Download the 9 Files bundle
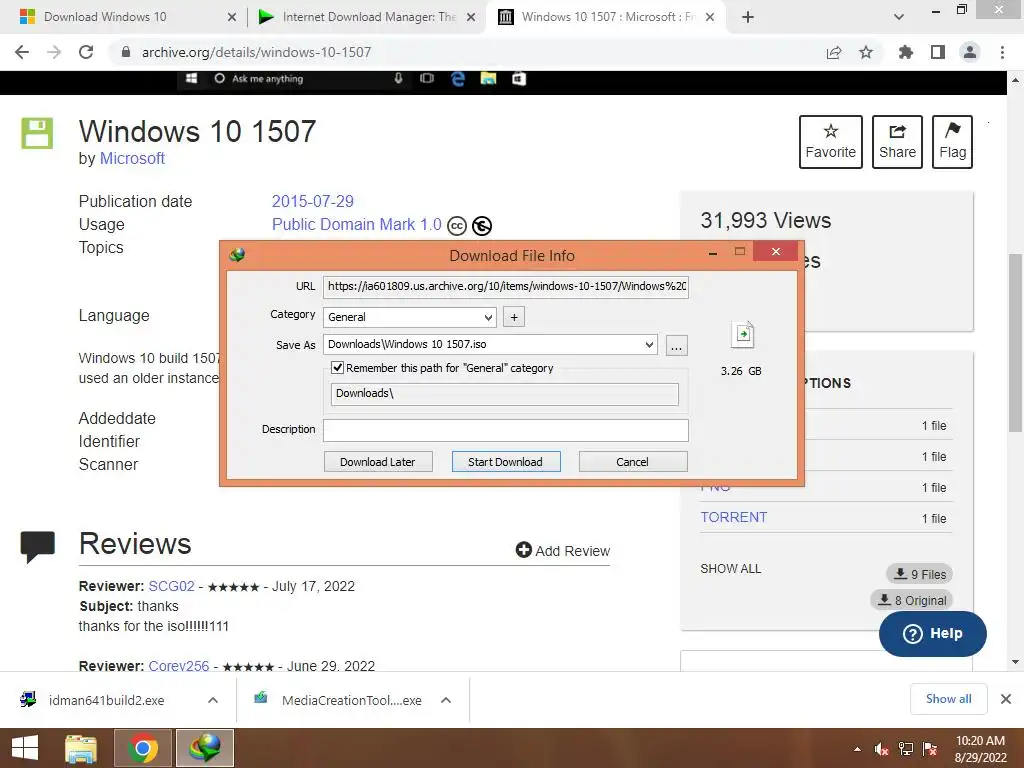Screen dimensions: 1024x768 click(x=920, y=574)
